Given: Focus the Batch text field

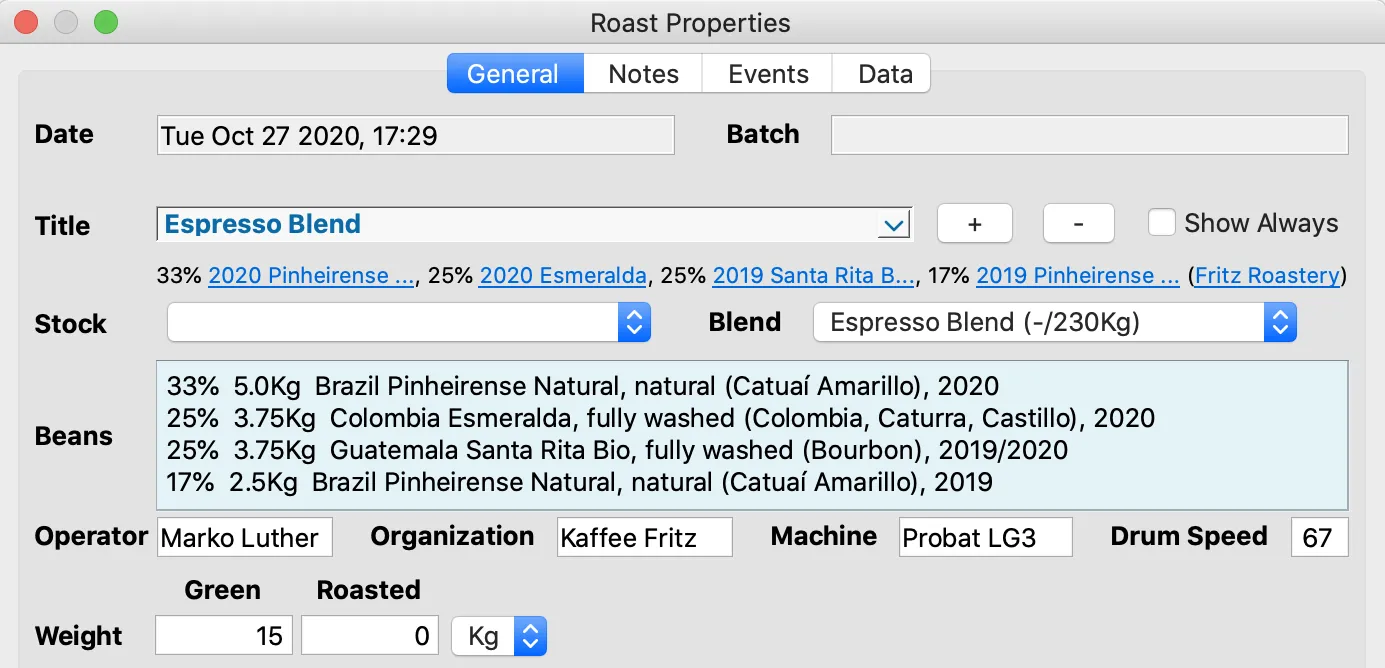Looking at the screenshot, I should click(x=1089, y=136).
